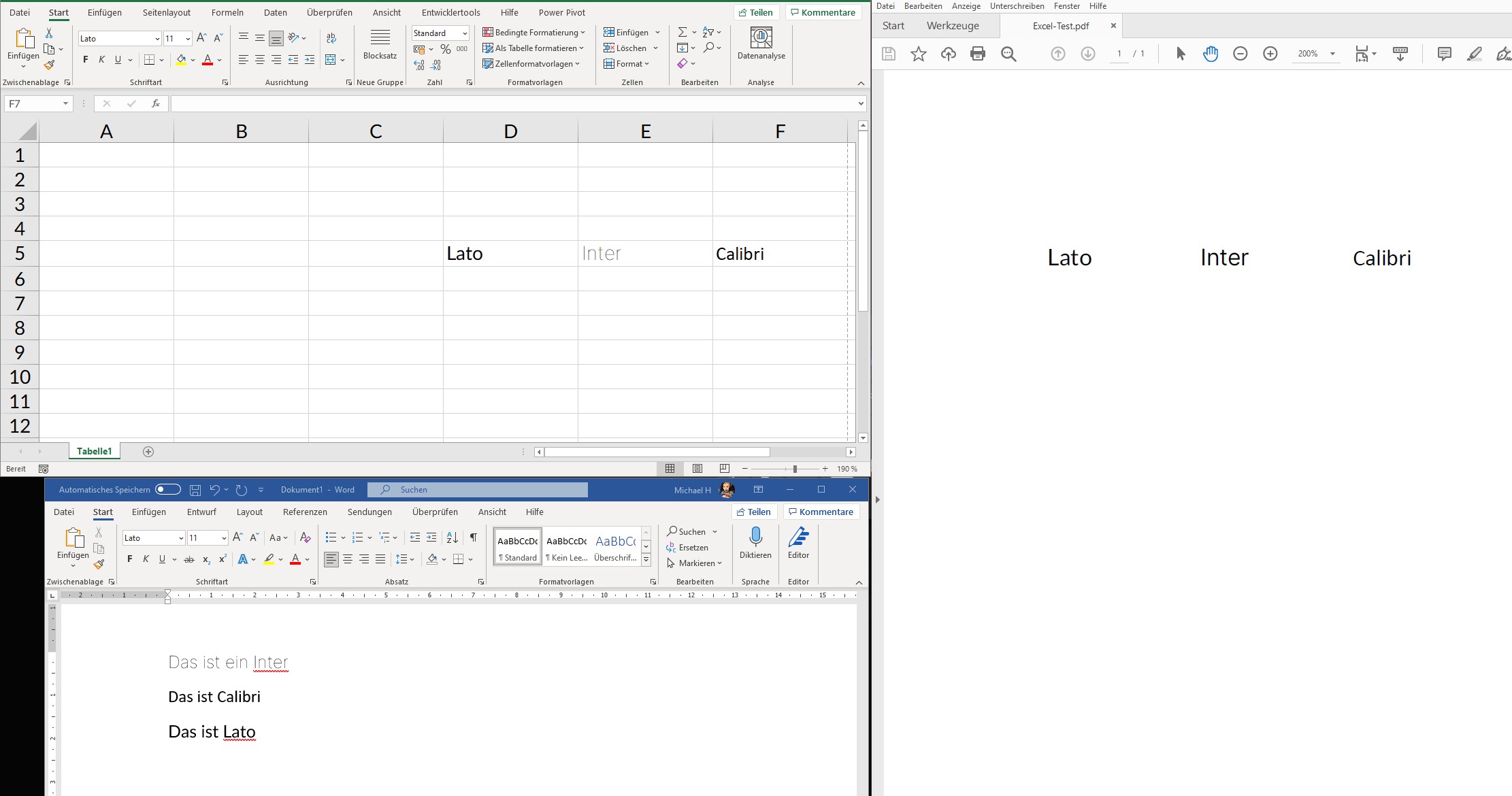Toggle Automatisches Speichern in Word
1512x796 pixels.
pos(167,489)
